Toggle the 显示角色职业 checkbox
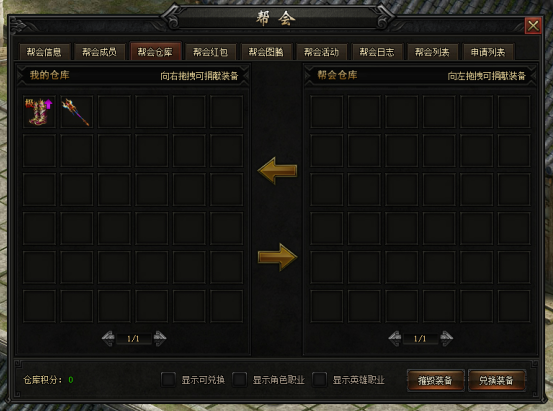Image resolution: width=553 pixels, height=411 pixels. click(x=239, y=380)
